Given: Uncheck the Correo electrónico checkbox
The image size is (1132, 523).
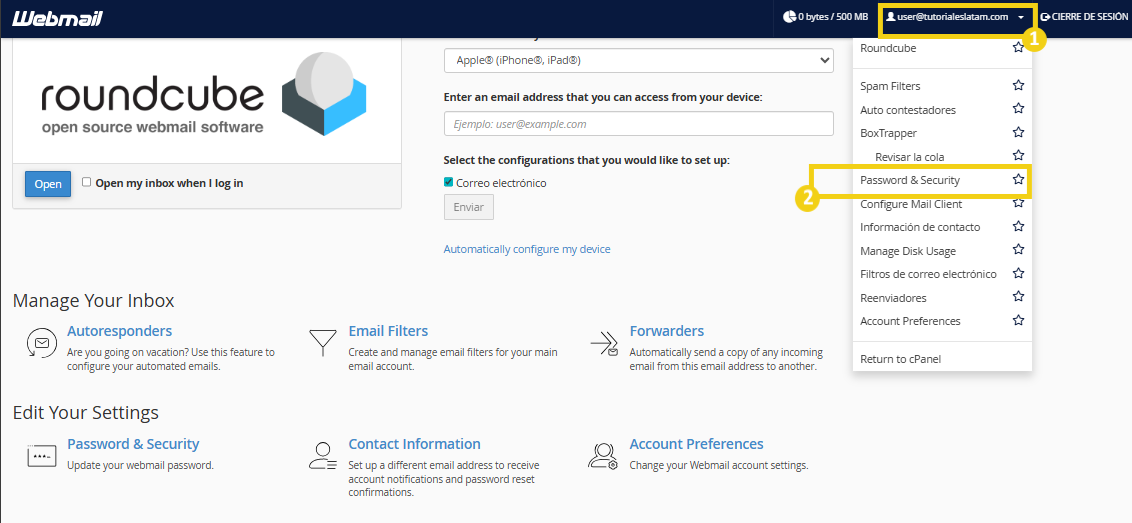Looking at the screenshot, I should pyautogui.click(x=448, y=182).
